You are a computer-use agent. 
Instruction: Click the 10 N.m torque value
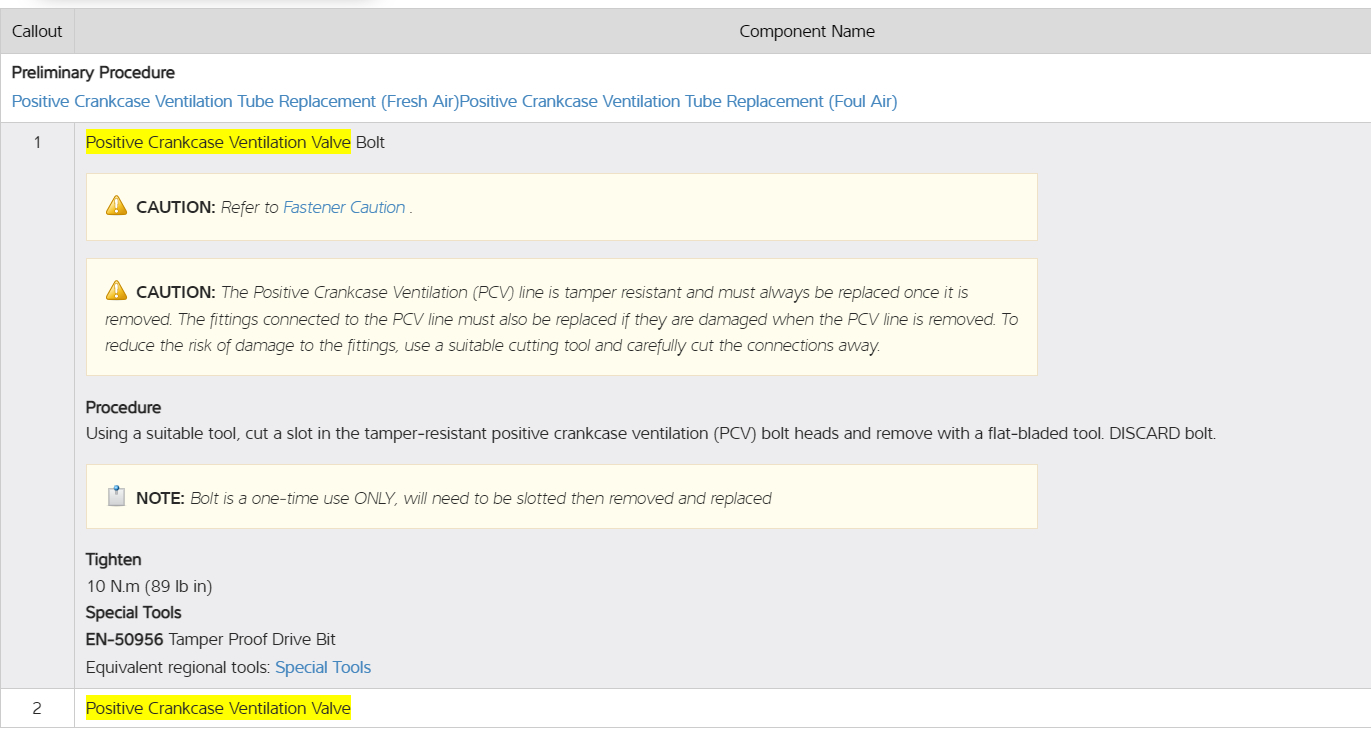(x=149, y=587)
